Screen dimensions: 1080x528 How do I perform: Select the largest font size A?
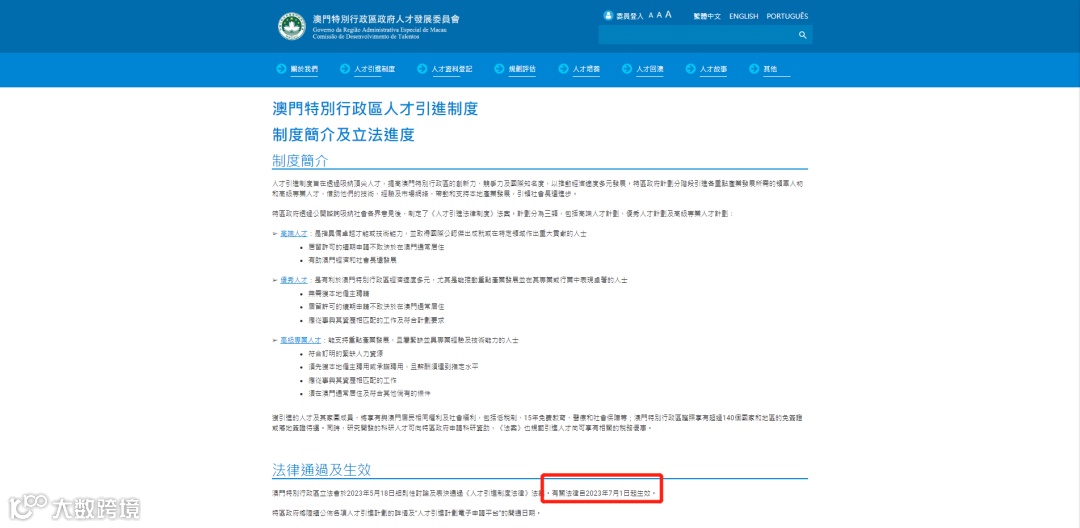tap(668, 15)
